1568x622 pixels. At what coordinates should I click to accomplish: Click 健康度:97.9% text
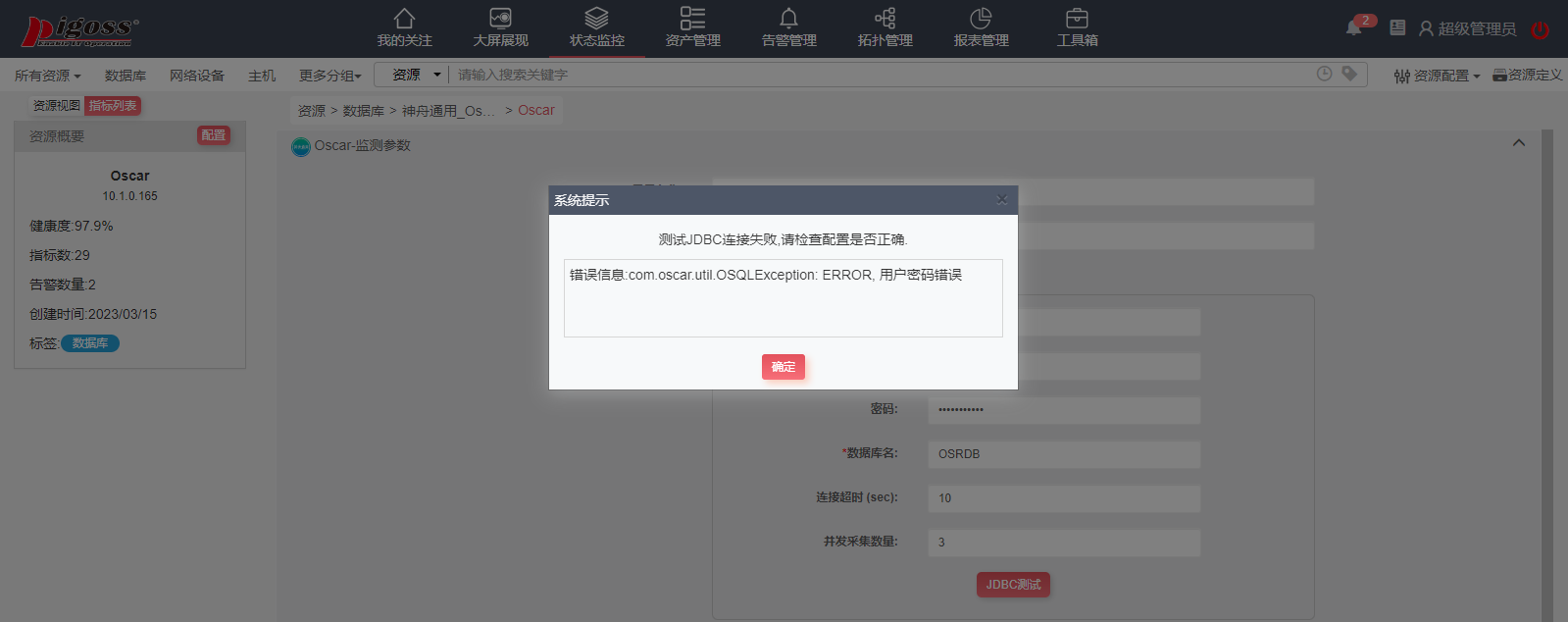tap(71, 226)
